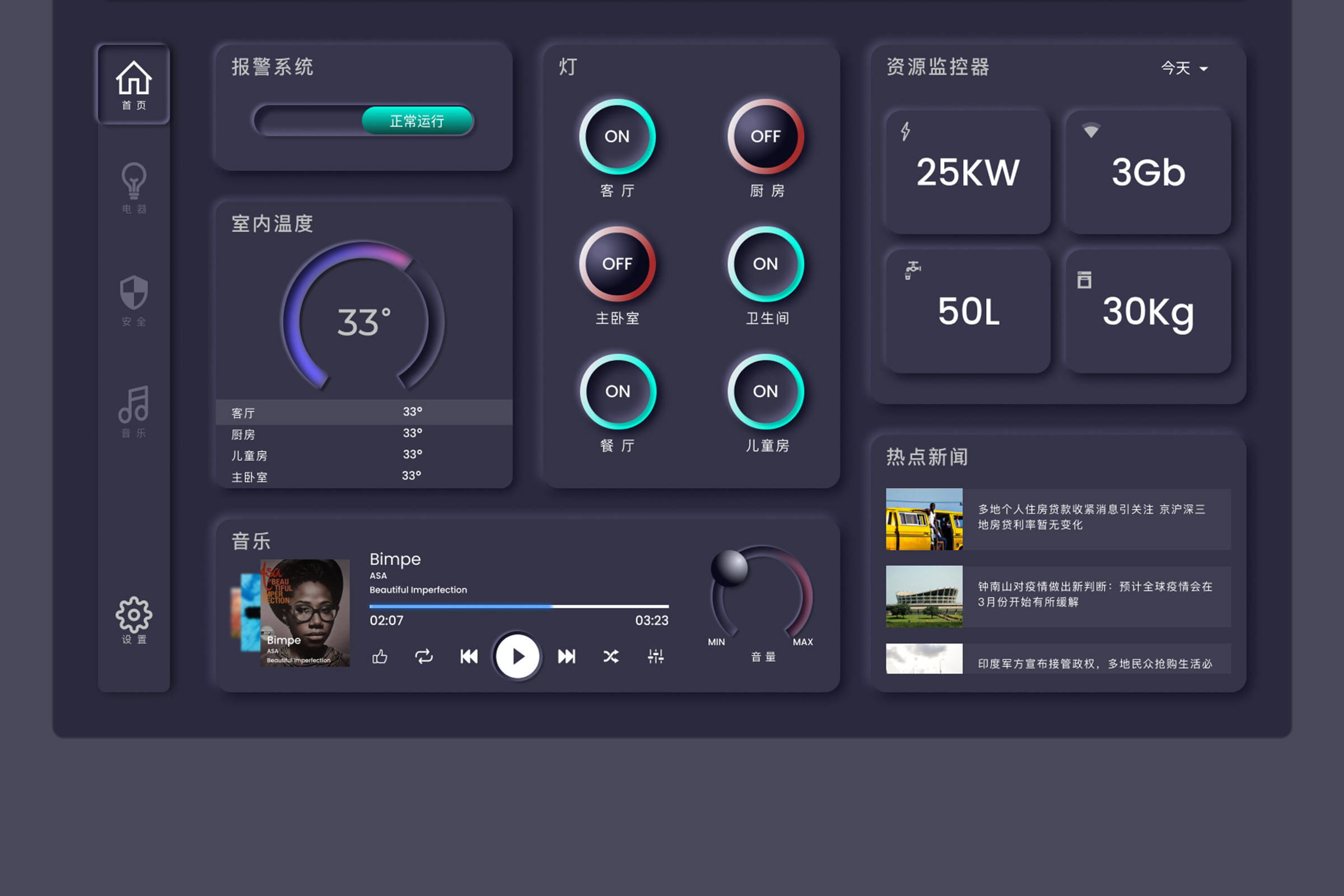Toggle the 正常运行 alarm switch
Viewport: 1344px width, 896px height.
tap(417, 121)
